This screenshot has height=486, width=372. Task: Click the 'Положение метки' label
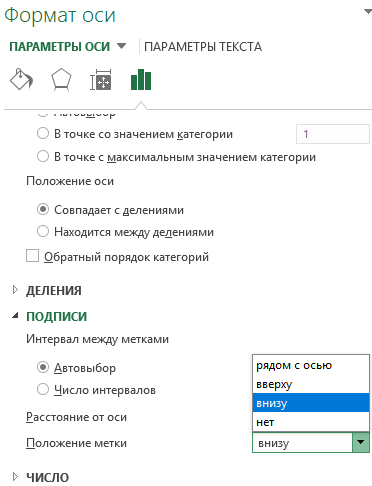click(x=76, y=443)
